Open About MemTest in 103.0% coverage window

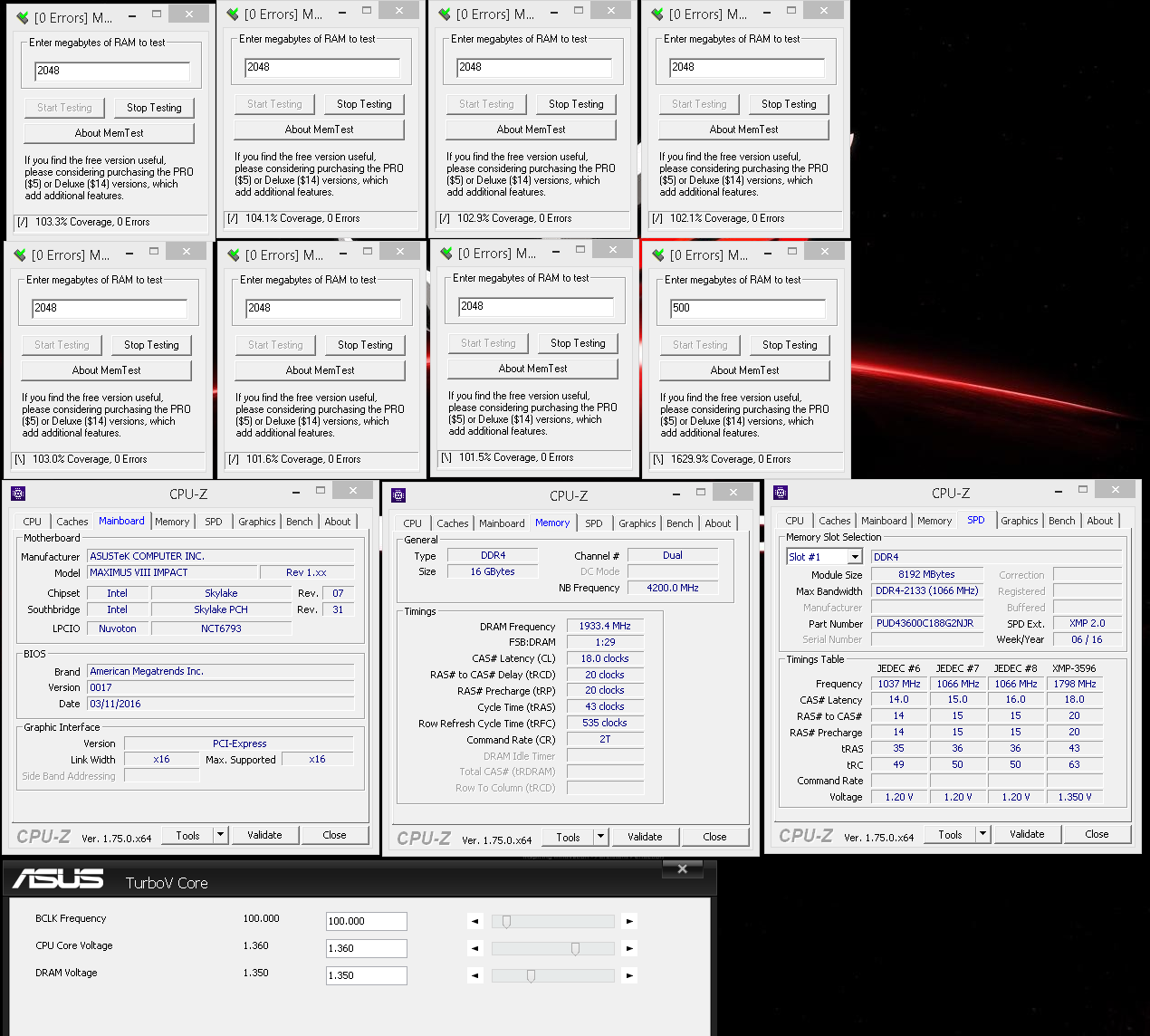tap(106, 370)
